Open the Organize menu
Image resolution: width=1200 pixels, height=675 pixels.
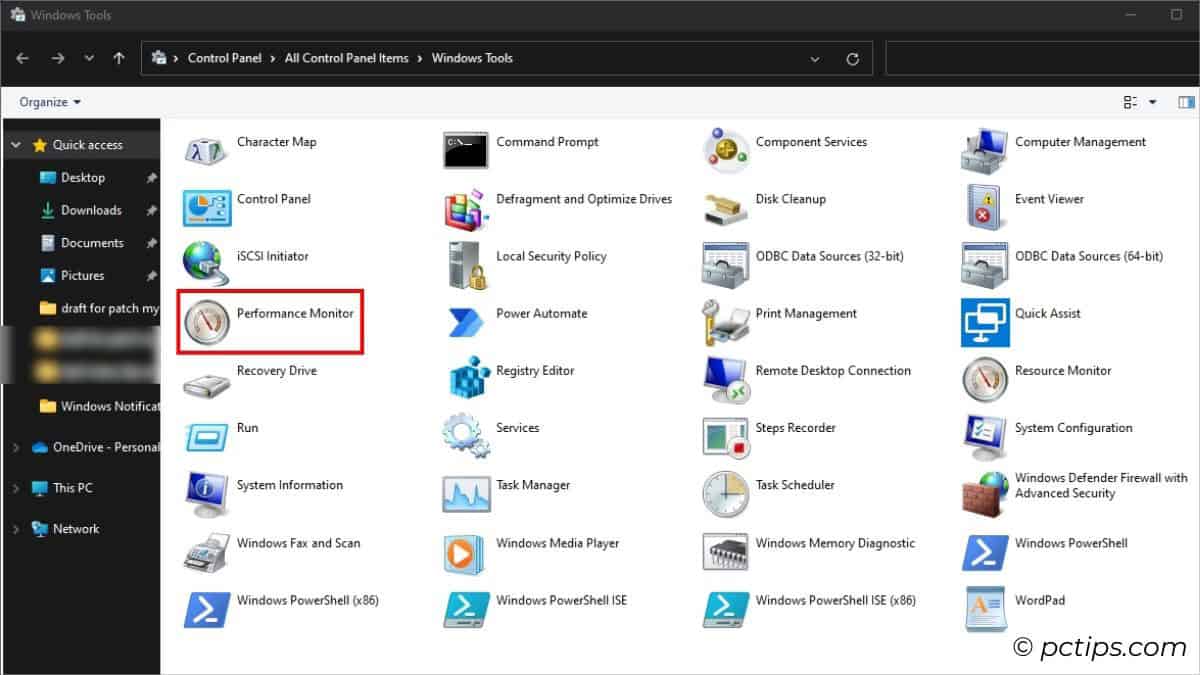click(50, 102)
